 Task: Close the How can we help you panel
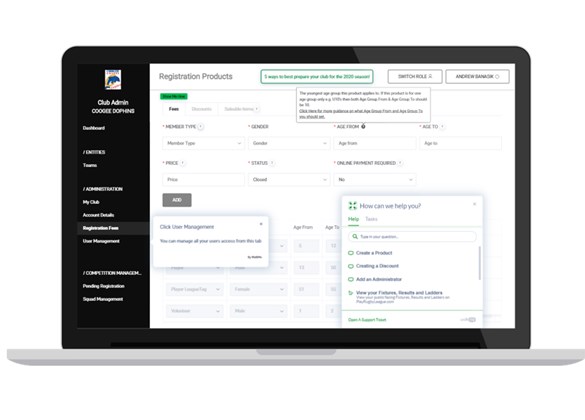pos(475,204)
